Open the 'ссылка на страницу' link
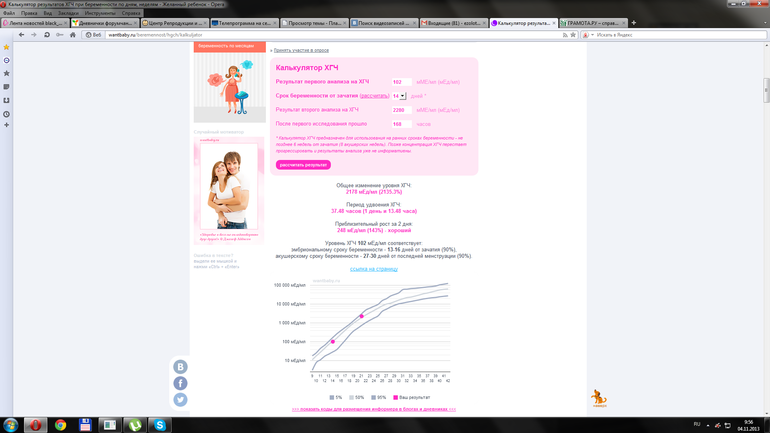 374,269
